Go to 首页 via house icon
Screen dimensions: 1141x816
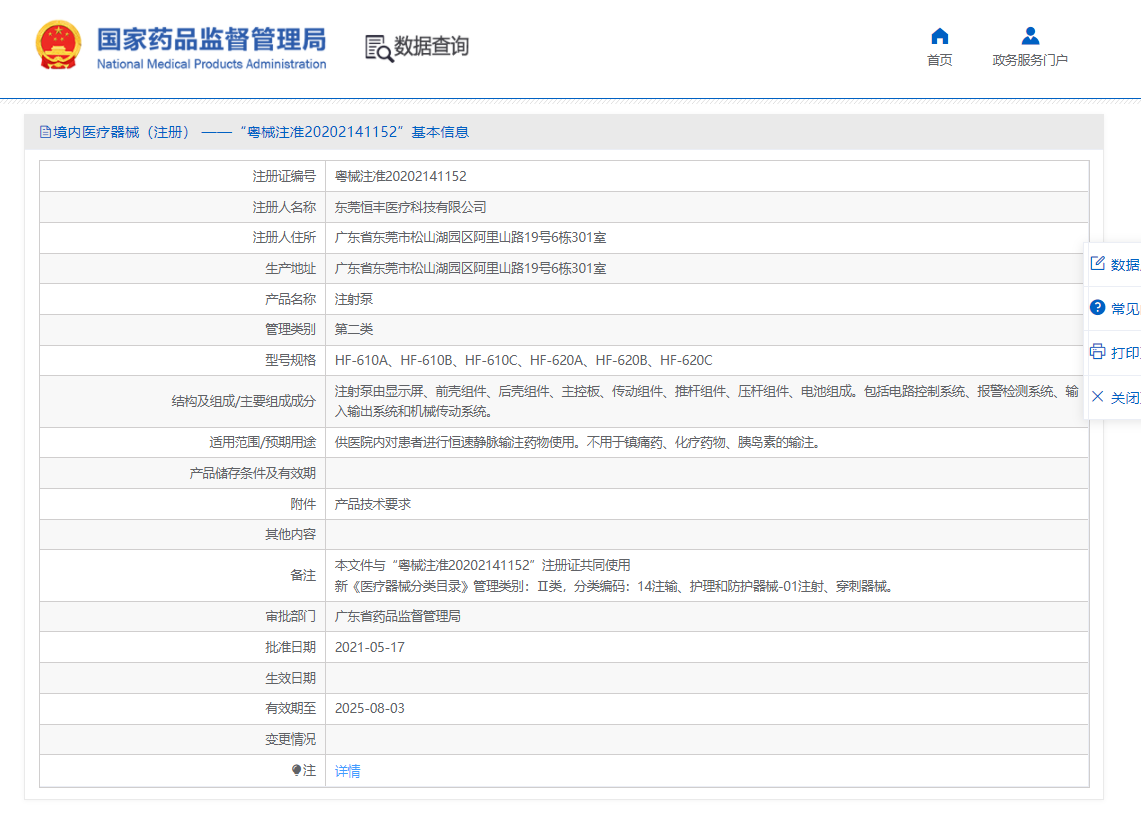tap(939, 36)
